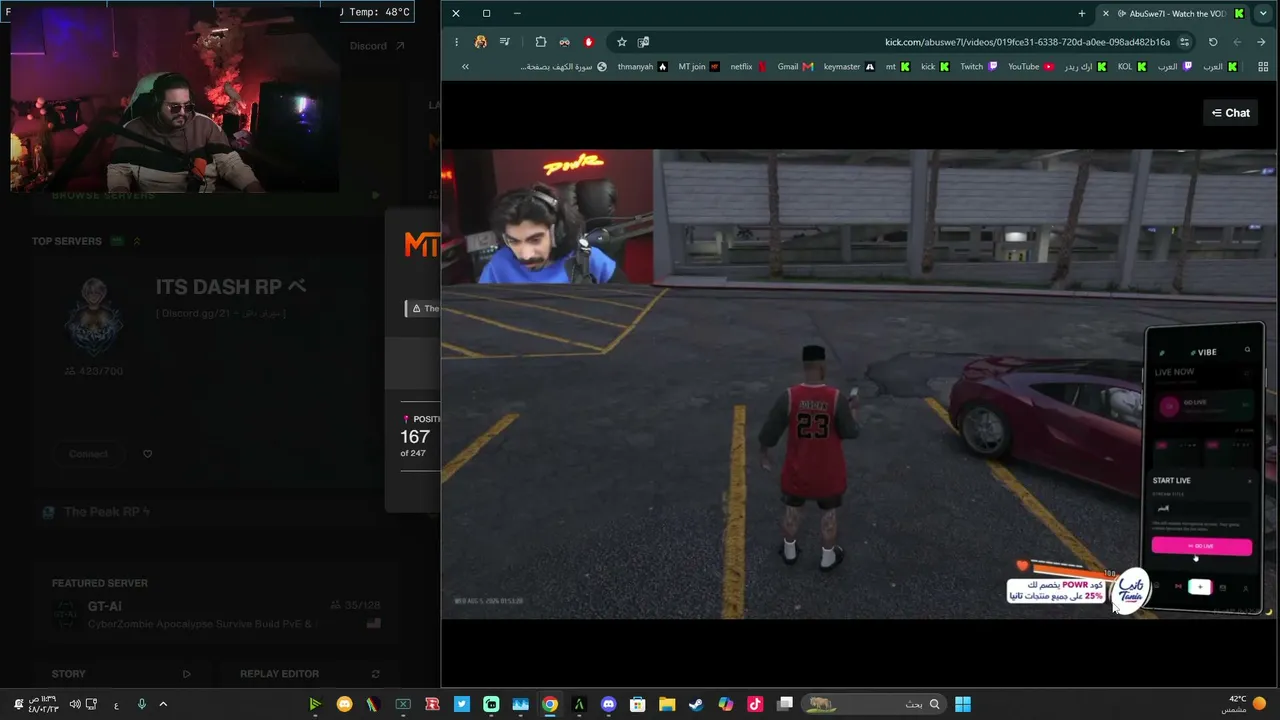This screenshot has height=720, width=1280.
Task: Open the Twitch bookmark
Action: pos(979,67)
